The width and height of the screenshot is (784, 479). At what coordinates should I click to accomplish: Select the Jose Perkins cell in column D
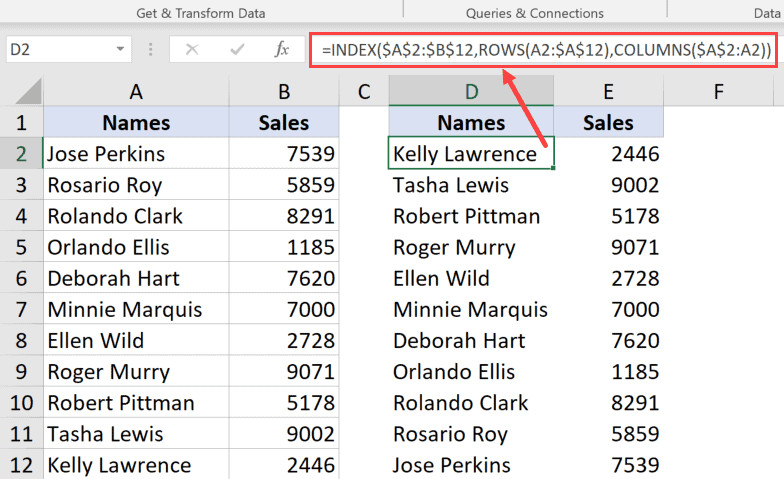click(x=471, y=465)
